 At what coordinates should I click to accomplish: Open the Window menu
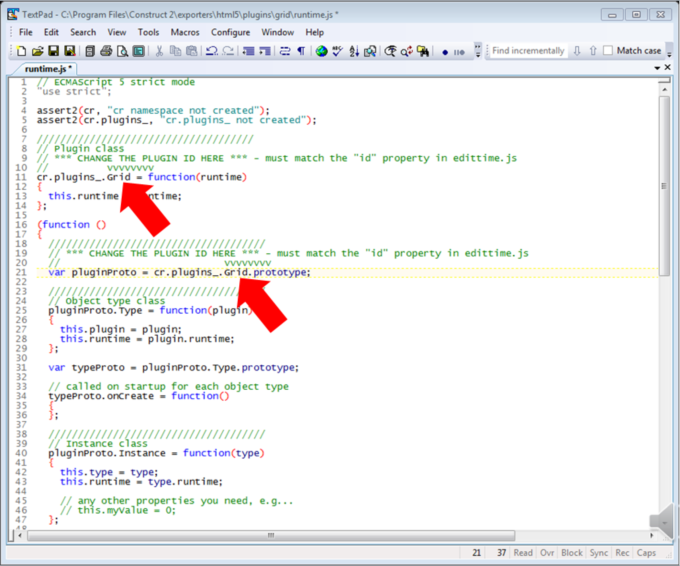coord(278,32)
